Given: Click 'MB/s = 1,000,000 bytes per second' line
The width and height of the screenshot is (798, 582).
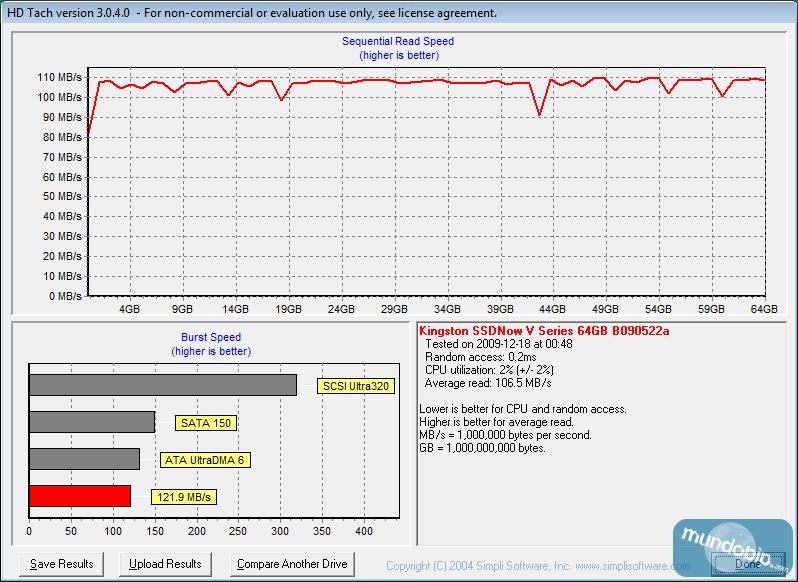Looking at the screenshot, I should (505, 435).
